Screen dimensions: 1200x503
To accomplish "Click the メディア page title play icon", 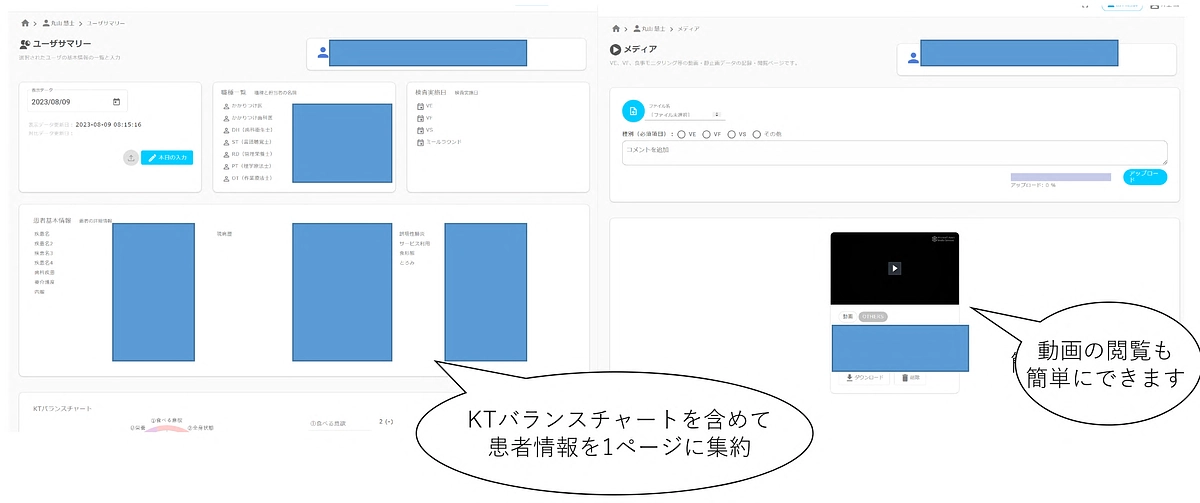I will coord(615,49).
